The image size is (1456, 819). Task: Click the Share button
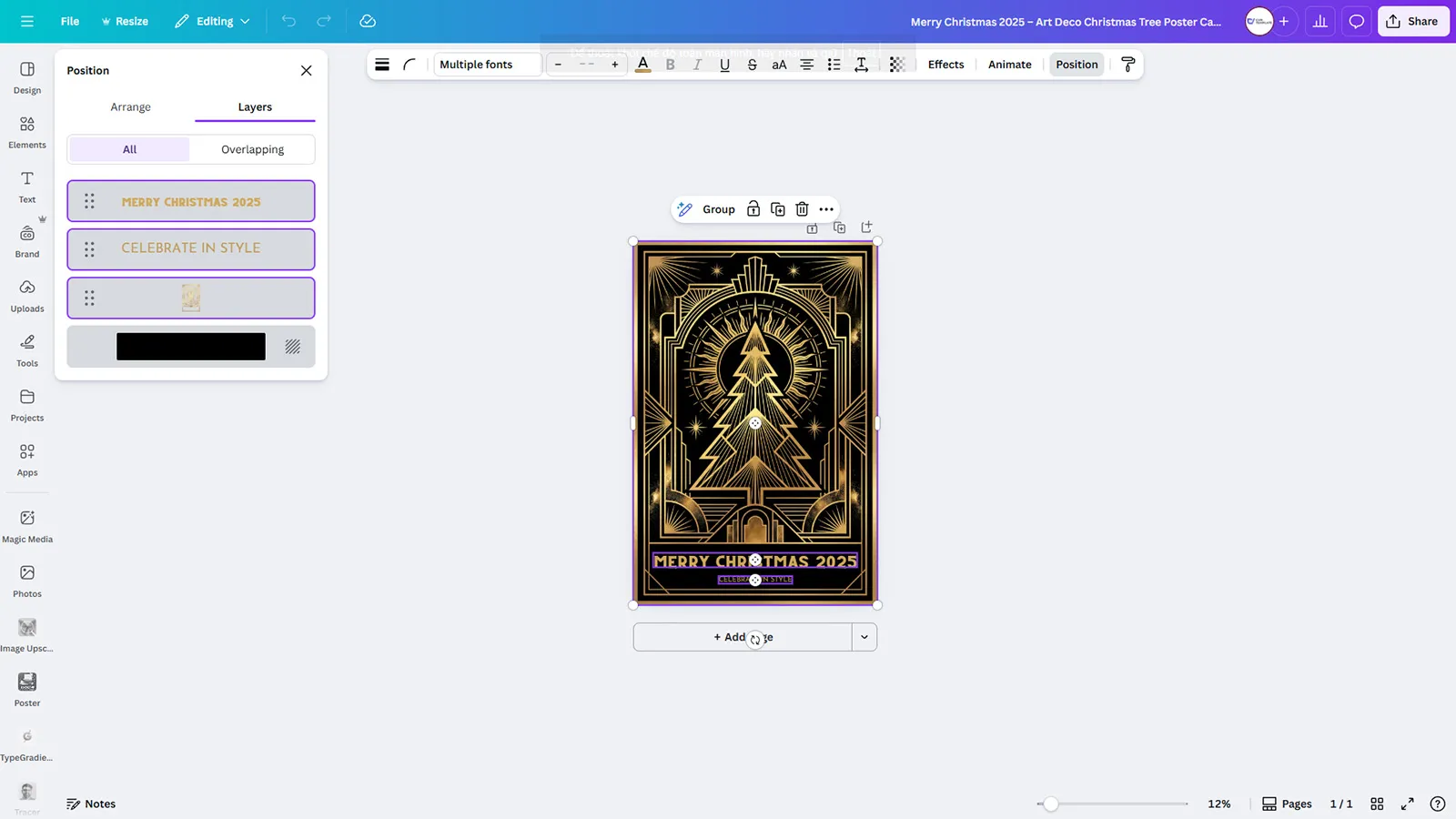coord(1412,21)
